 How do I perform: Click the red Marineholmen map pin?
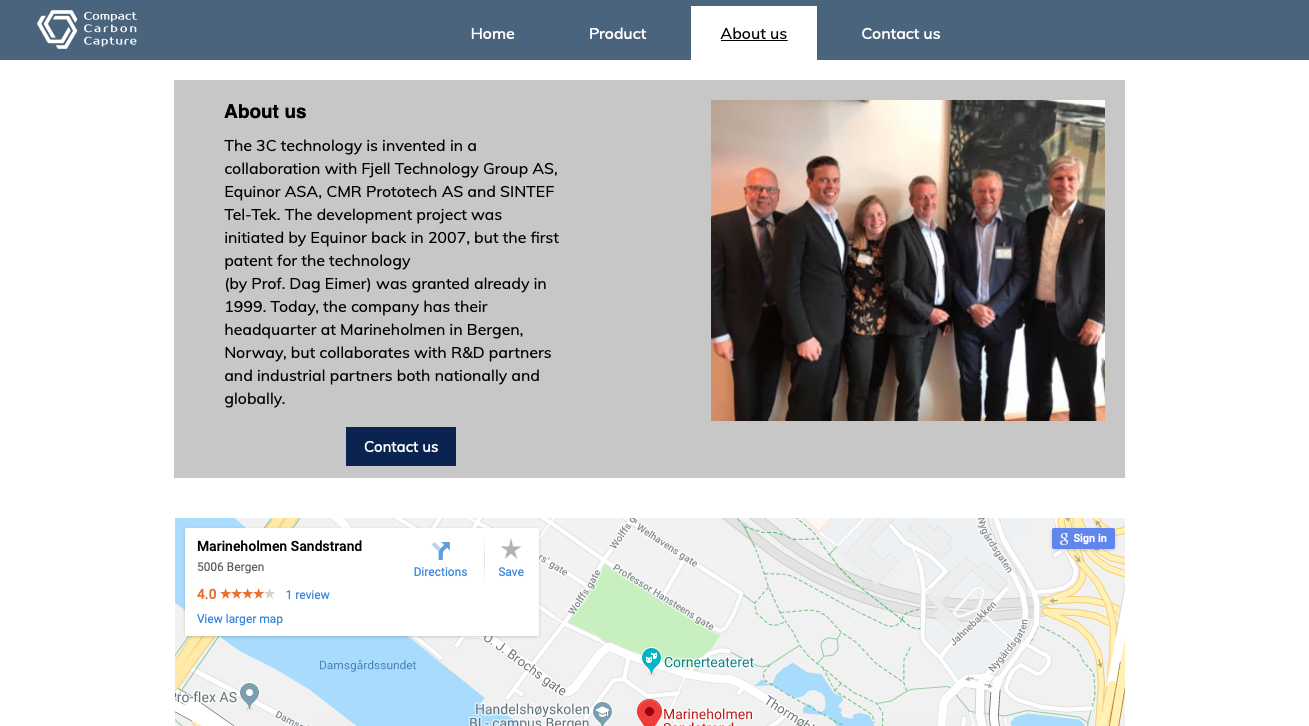tap(649, 713)
